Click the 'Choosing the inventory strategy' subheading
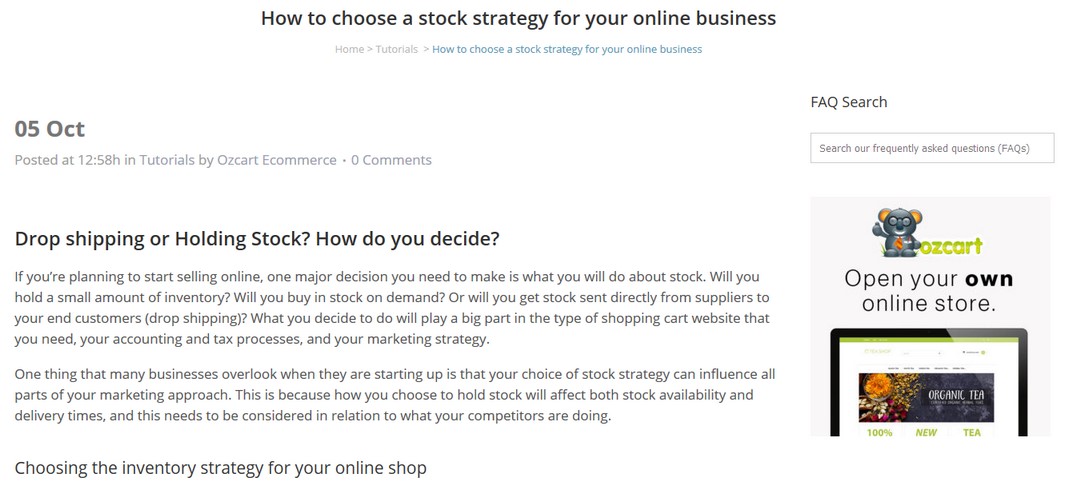The height and width of the screenshot is (490, 1065). pos(221,468)
